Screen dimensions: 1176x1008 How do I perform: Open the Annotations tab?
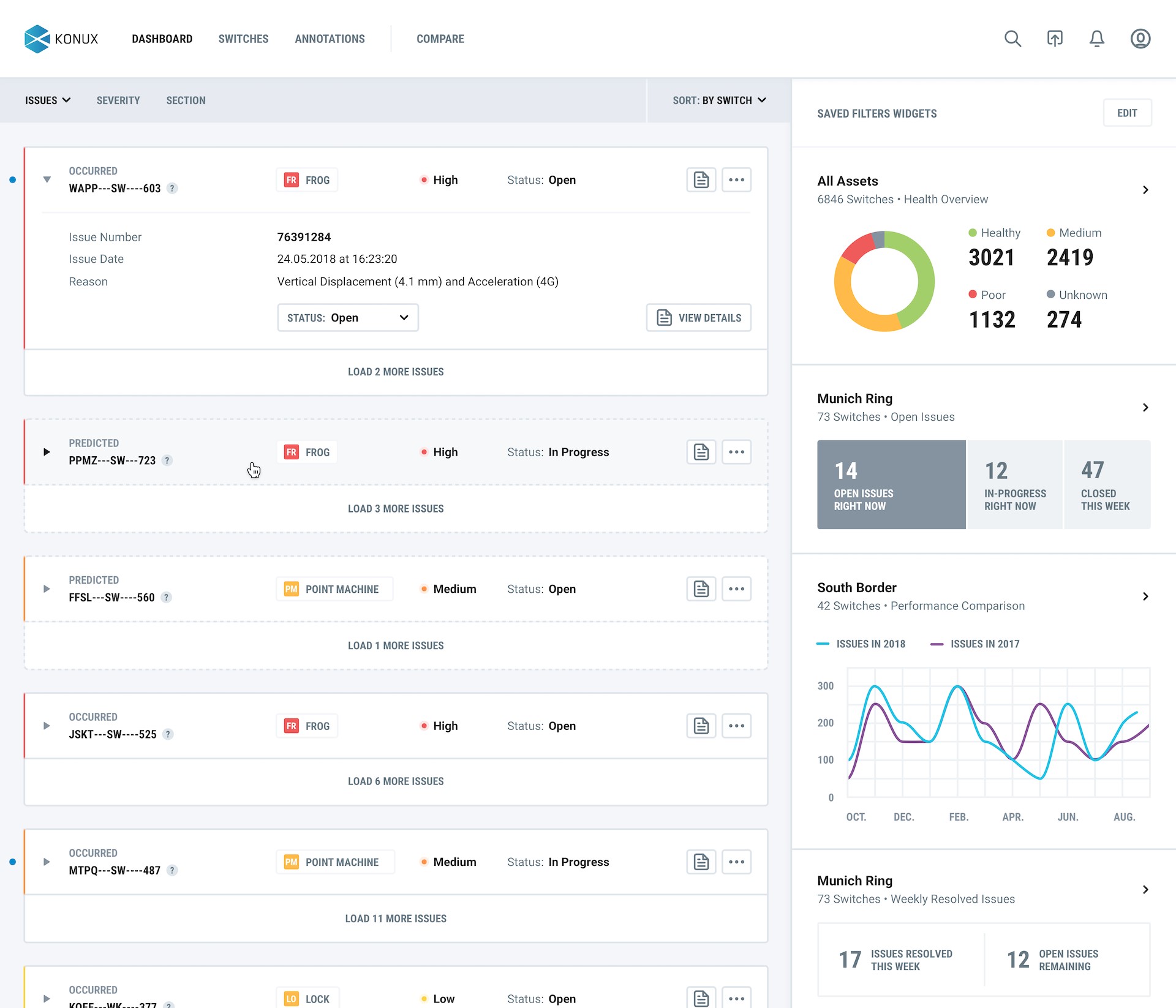point(330,39)
